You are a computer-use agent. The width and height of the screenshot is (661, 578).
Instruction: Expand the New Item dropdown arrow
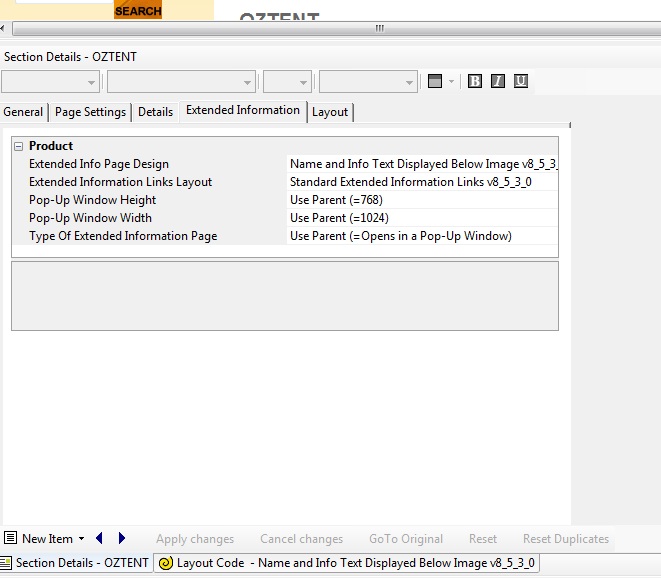[81, 539]
